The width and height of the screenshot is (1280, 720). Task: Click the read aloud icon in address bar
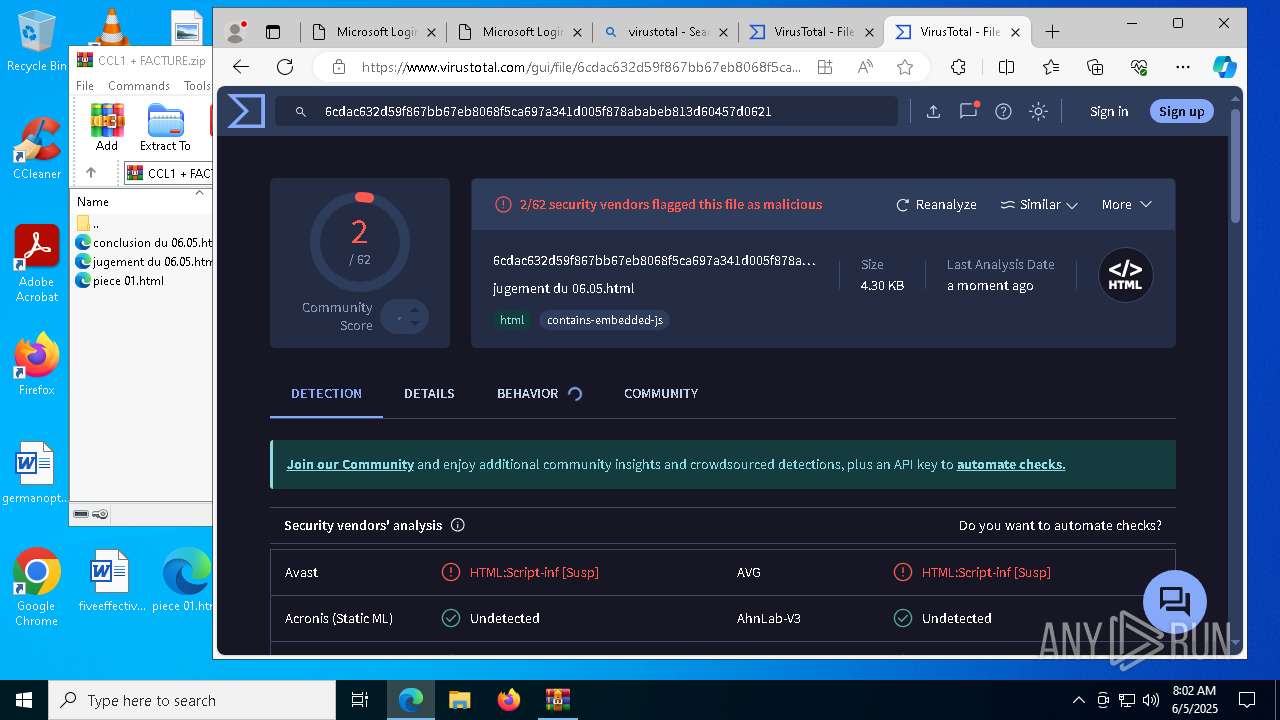[865, 67]
